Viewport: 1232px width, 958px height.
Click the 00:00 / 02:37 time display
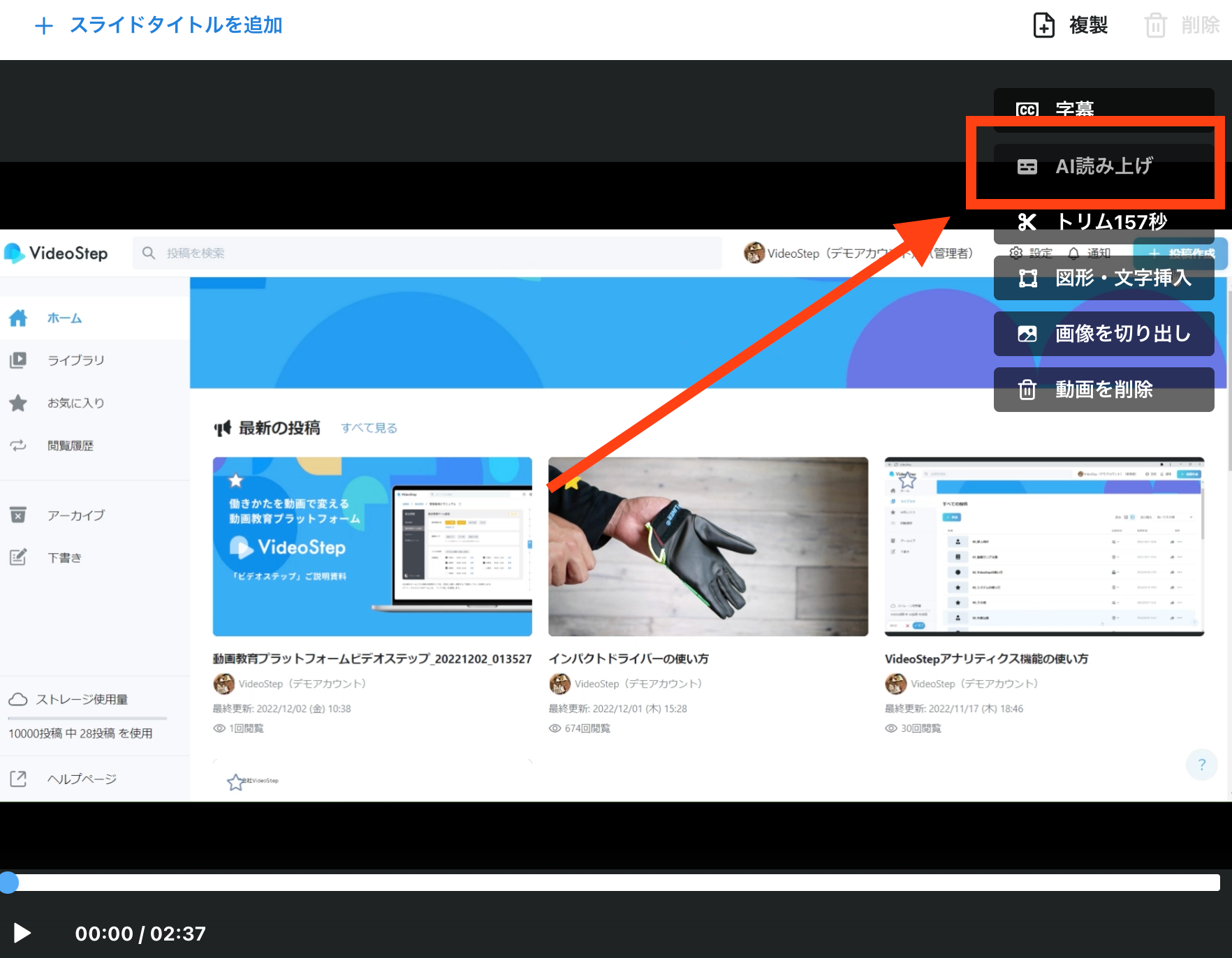[x=140, y=934]
